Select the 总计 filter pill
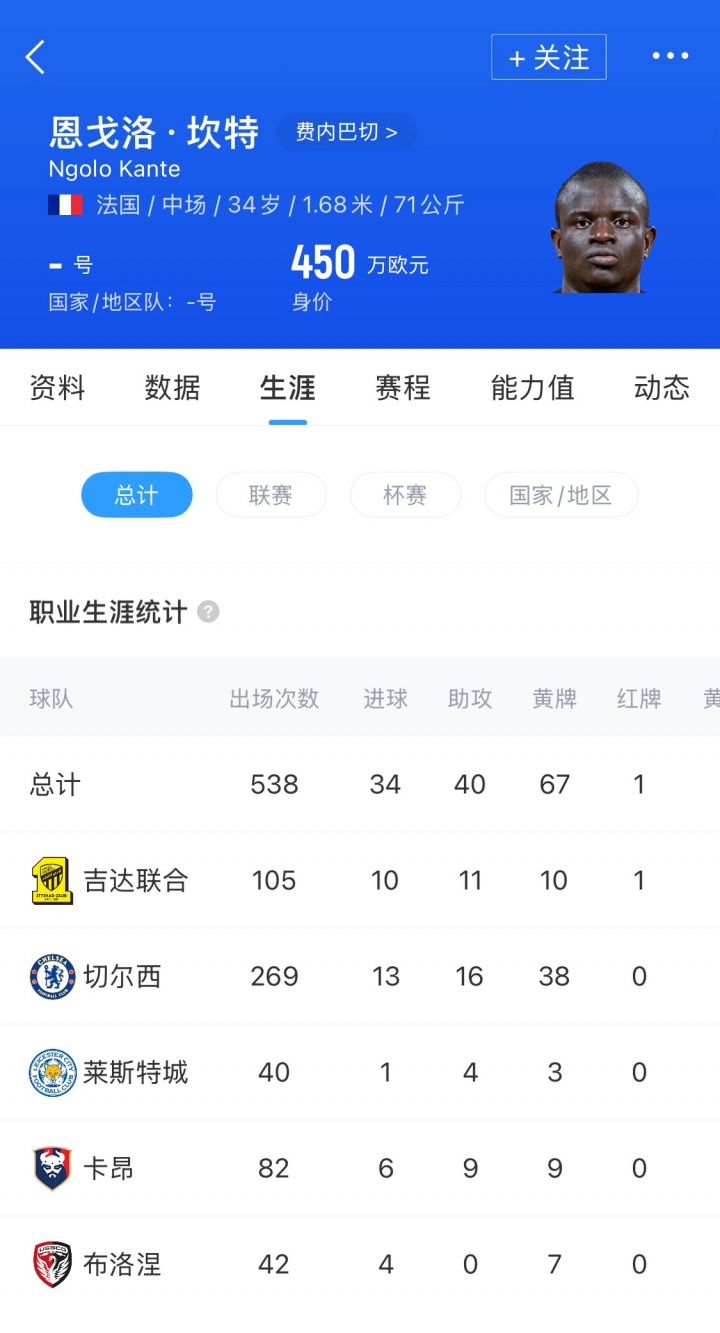This screenshot has width=720, height=1333. [x=136, y=495]
